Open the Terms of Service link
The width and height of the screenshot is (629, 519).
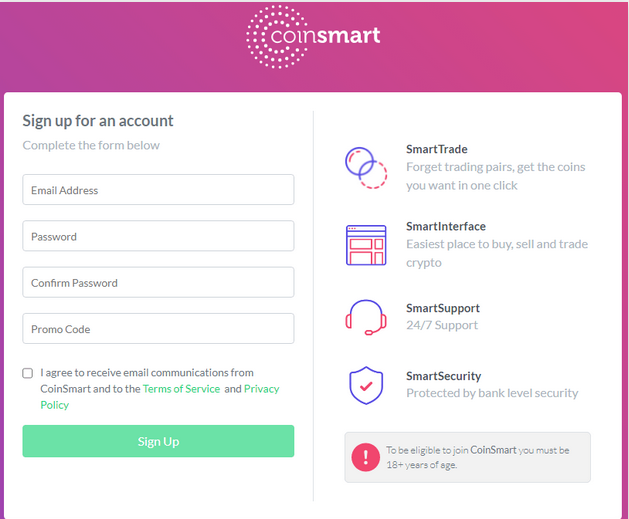point(181,389)
